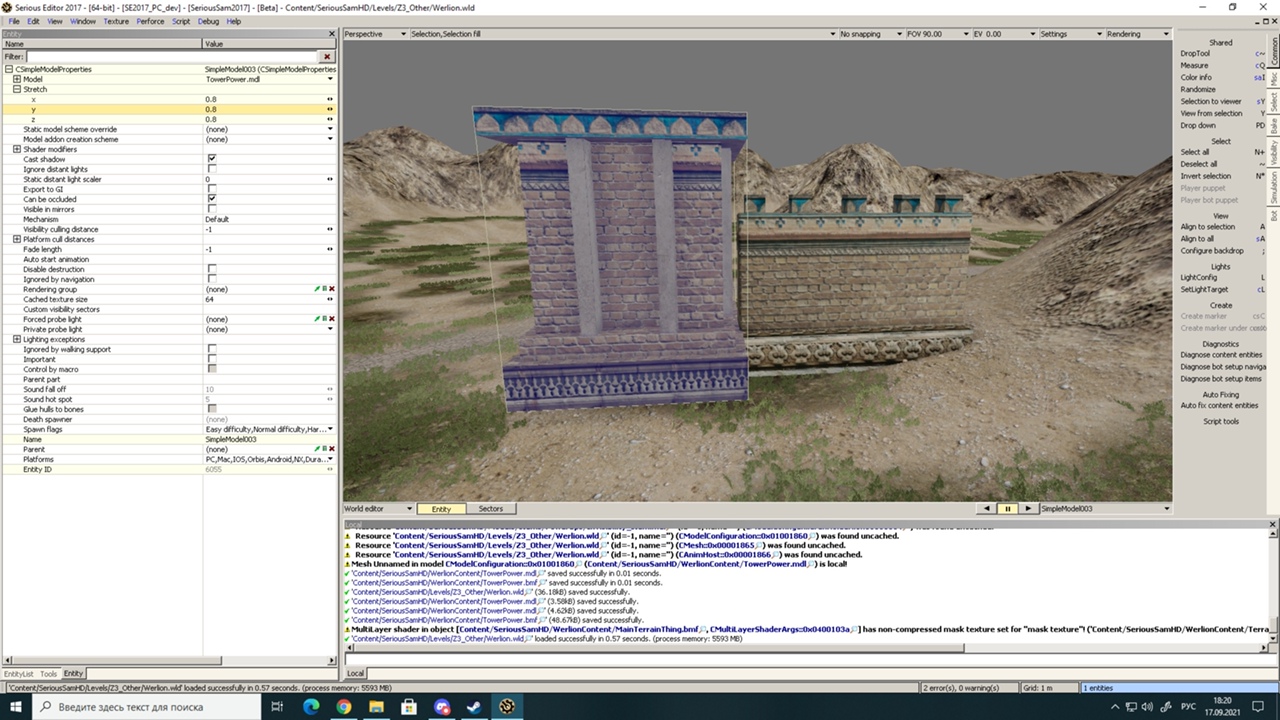Click the green pick icon for Parent
Image resolution: width=1280 pixels, height=720 pixels.
pos(317,449)
